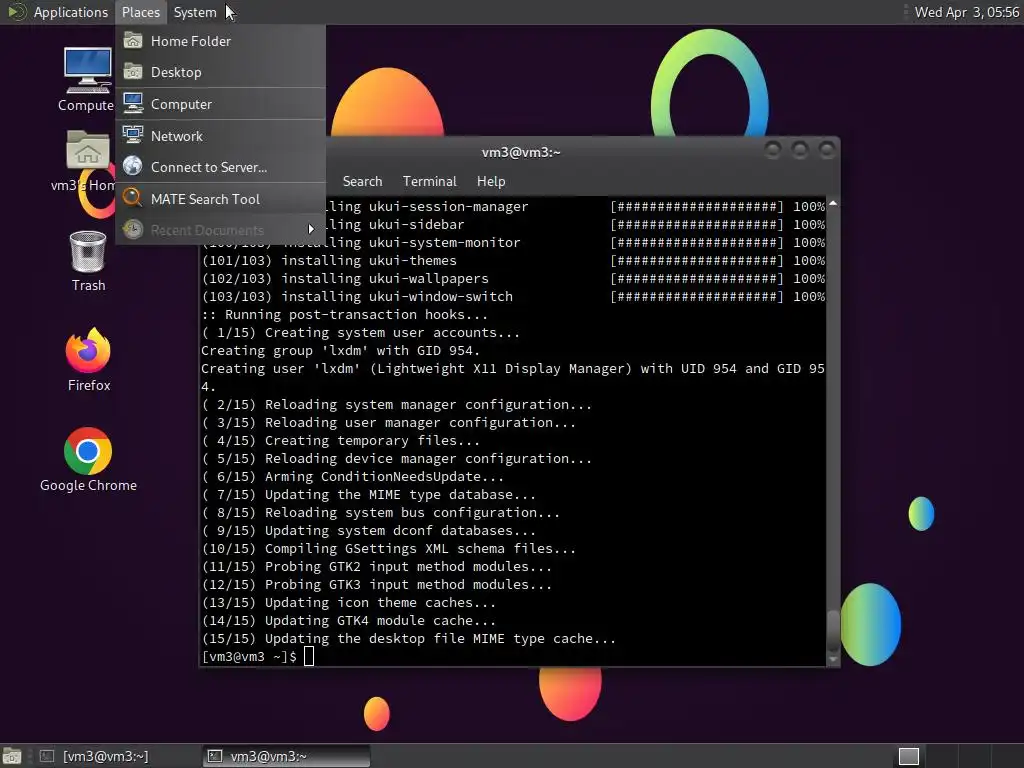Close the open Places menu

140,12
